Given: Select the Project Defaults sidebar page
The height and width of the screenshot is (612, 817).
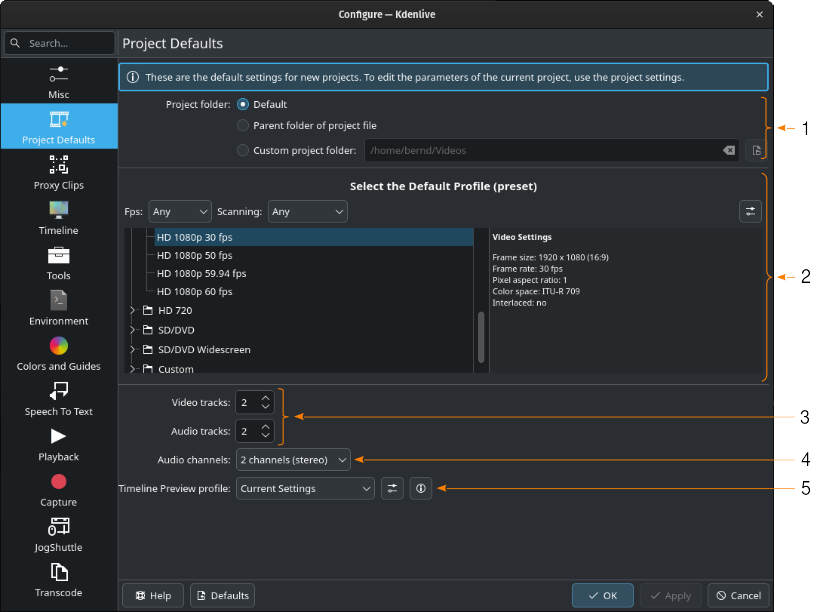Looking at the screenshot, I should 58,126.
